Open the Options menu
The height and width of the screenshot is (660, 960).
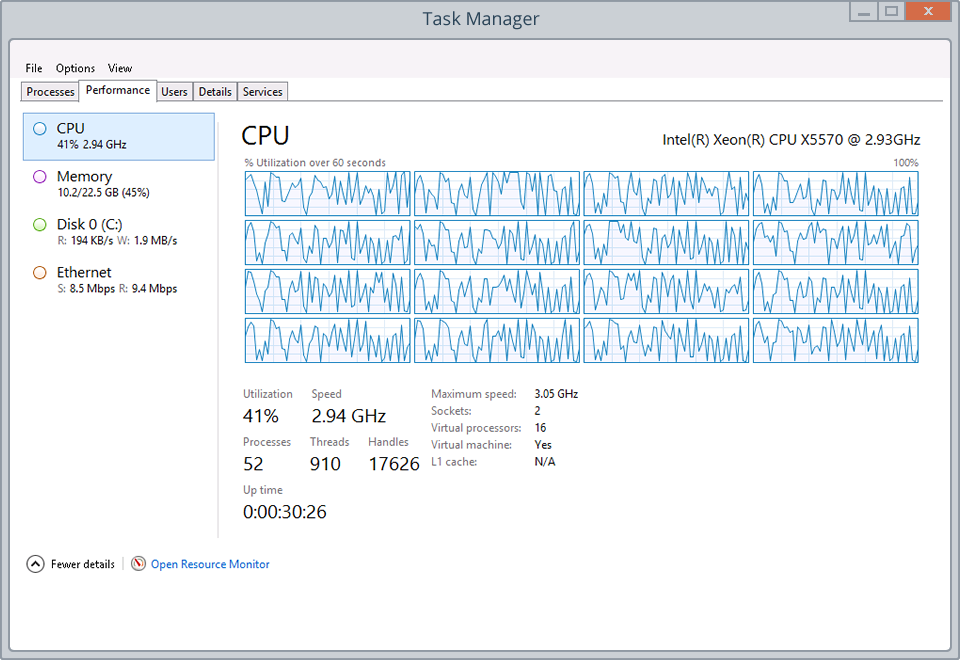(75, 68)
